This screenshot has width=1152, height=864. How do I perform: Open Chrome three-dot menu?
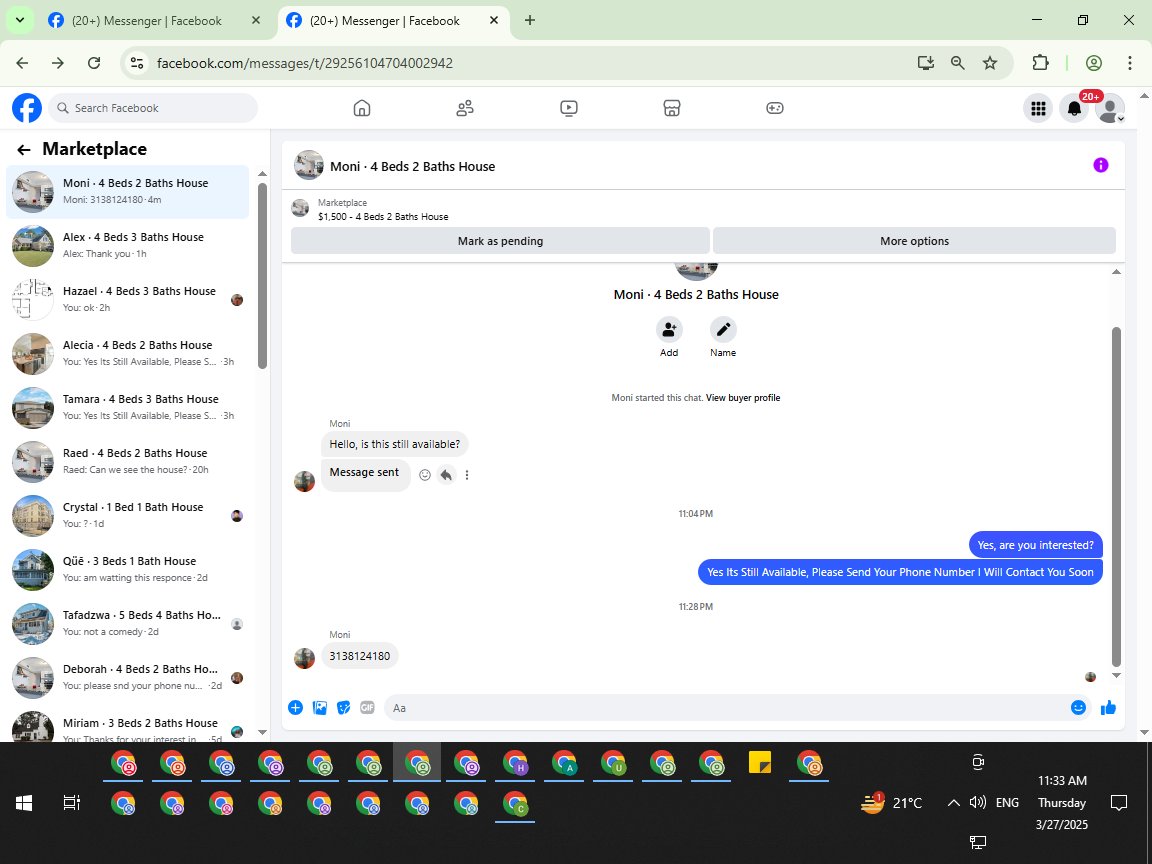pos(1130,63)
